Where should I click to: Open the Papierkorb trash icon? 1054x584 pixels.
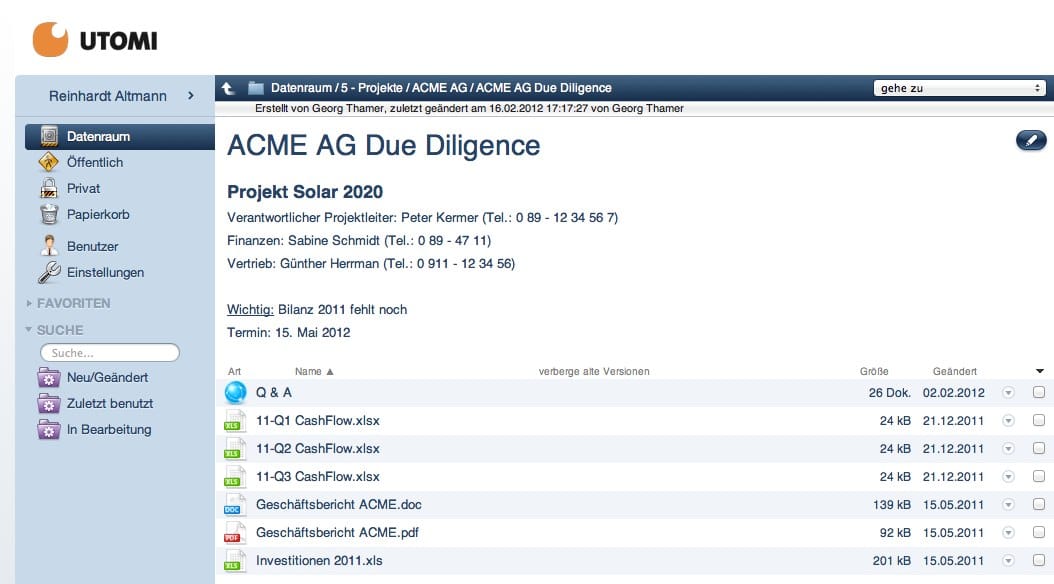point(49,214)
